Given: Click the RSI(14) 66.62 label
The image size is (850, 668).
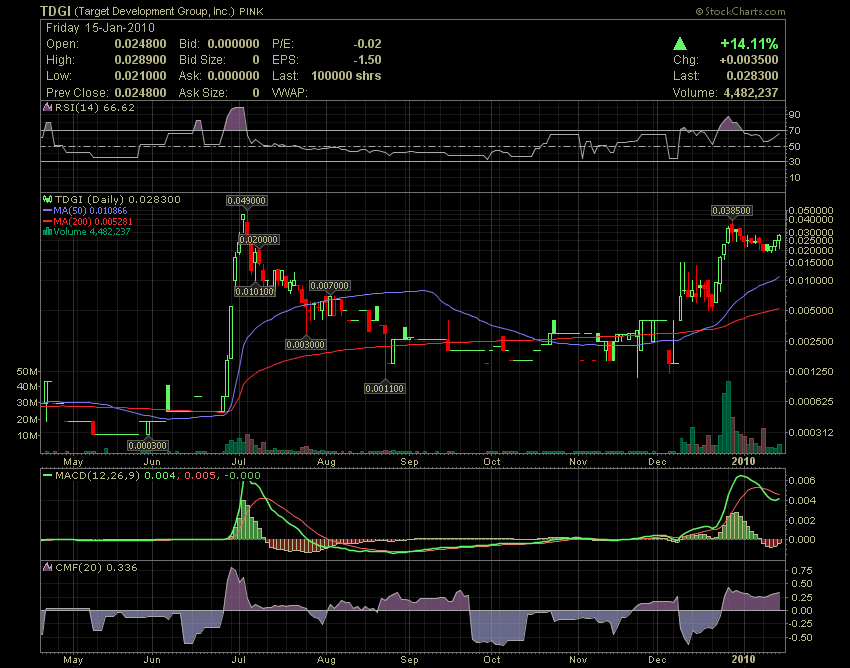Looking at the screenshot, I should 94,107.
